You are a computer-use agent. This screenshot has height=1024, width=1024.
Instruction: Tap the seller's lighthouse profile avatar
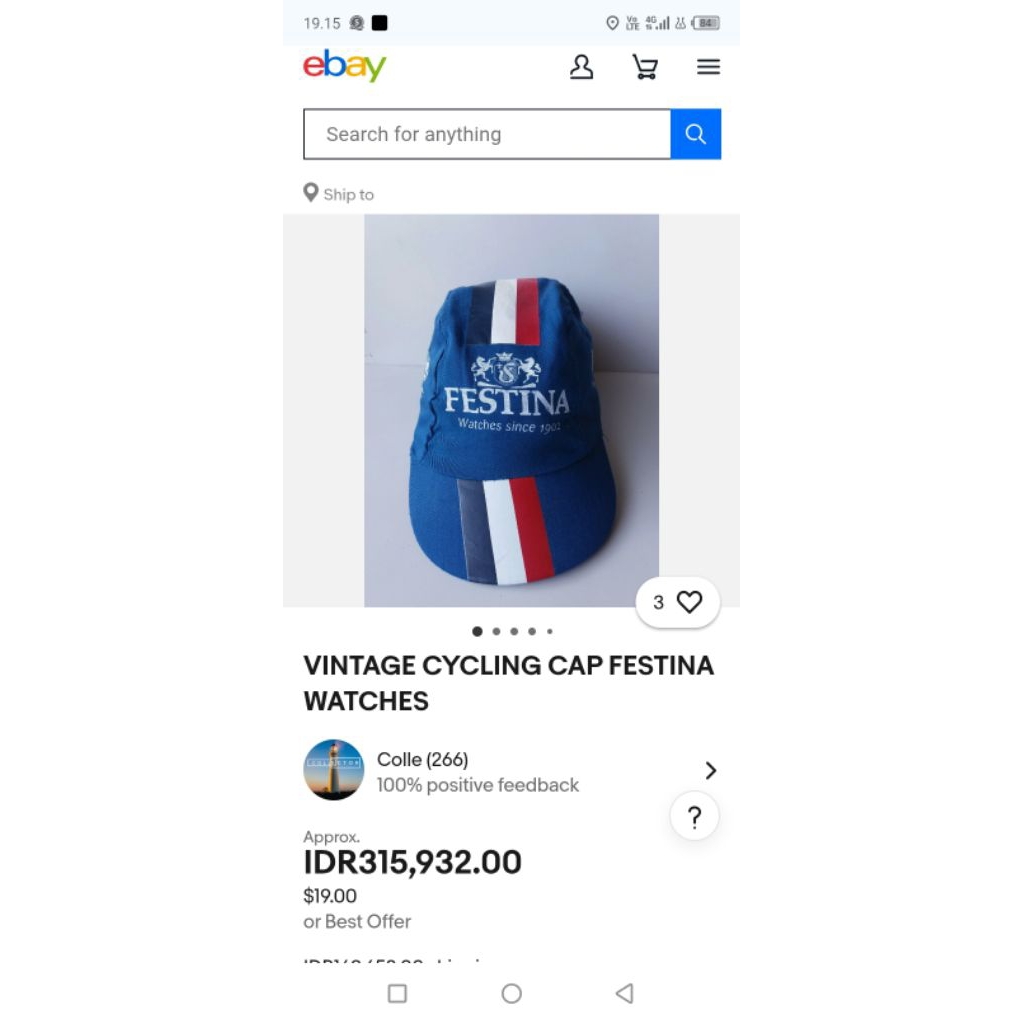tap(334, 770)
